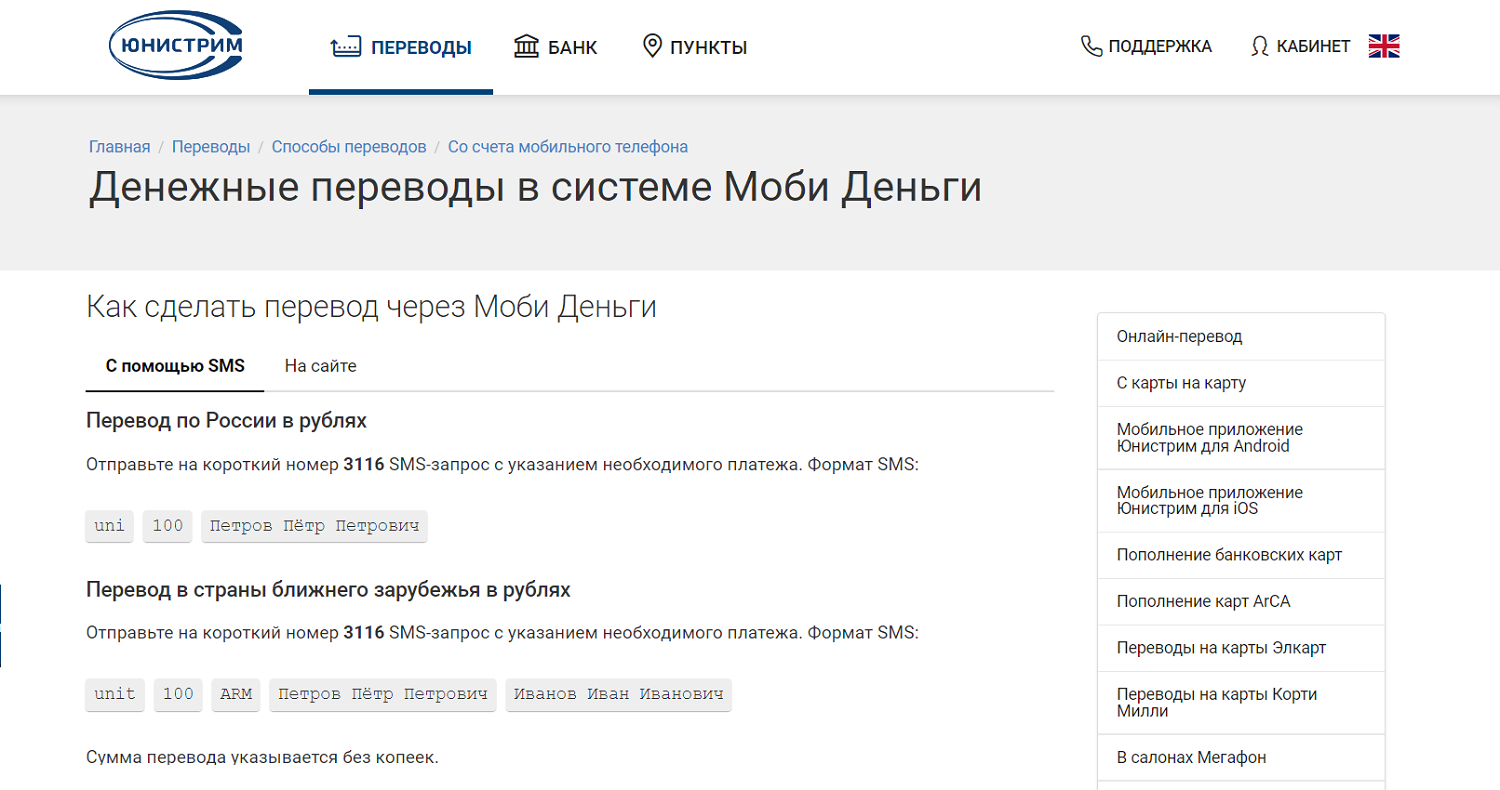Open В салонах Мегафон sidebar item

(1241, 757)
